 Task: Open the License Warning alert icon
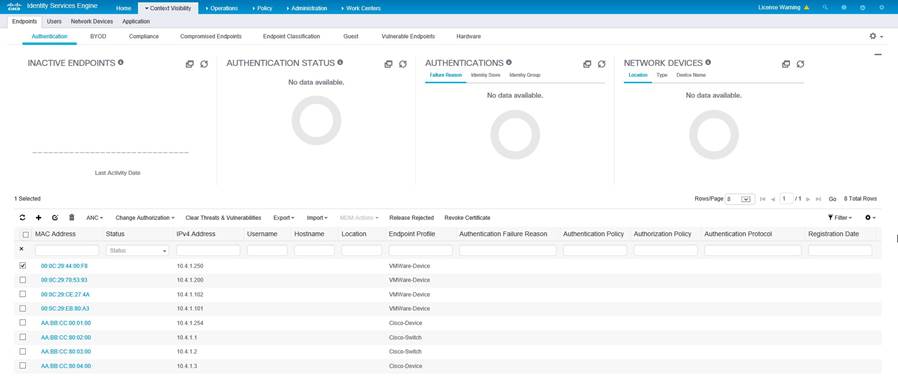pyautogui.click(x=806, y=8)
